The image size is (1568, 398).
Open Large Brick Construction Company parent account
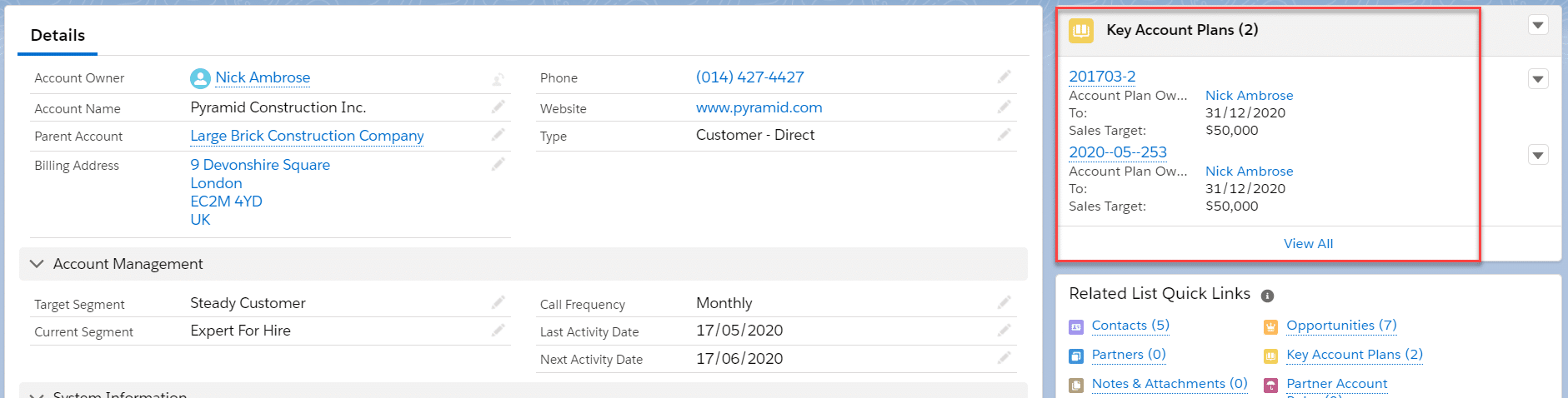[x=307, y=136]
